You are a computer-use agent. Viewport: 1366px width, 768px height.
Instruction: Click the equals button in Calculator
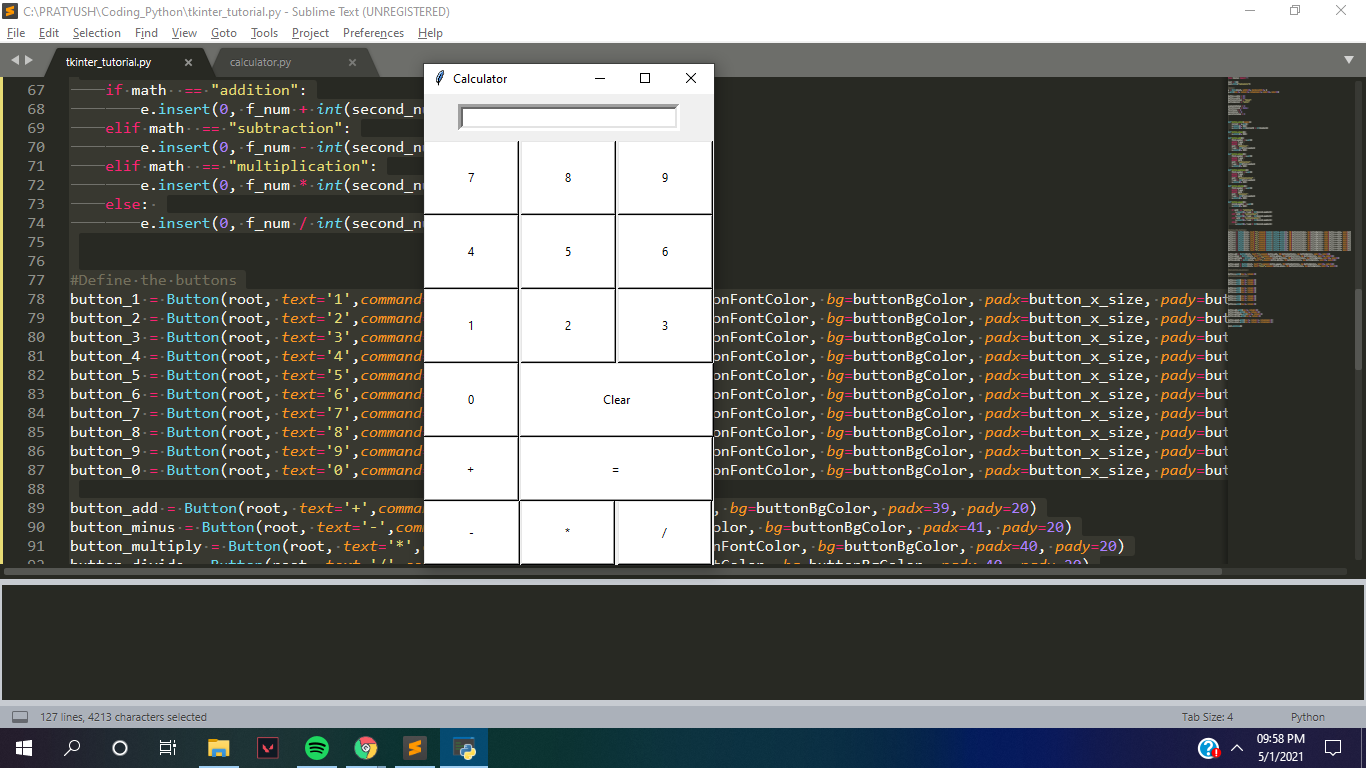[616, 469]
